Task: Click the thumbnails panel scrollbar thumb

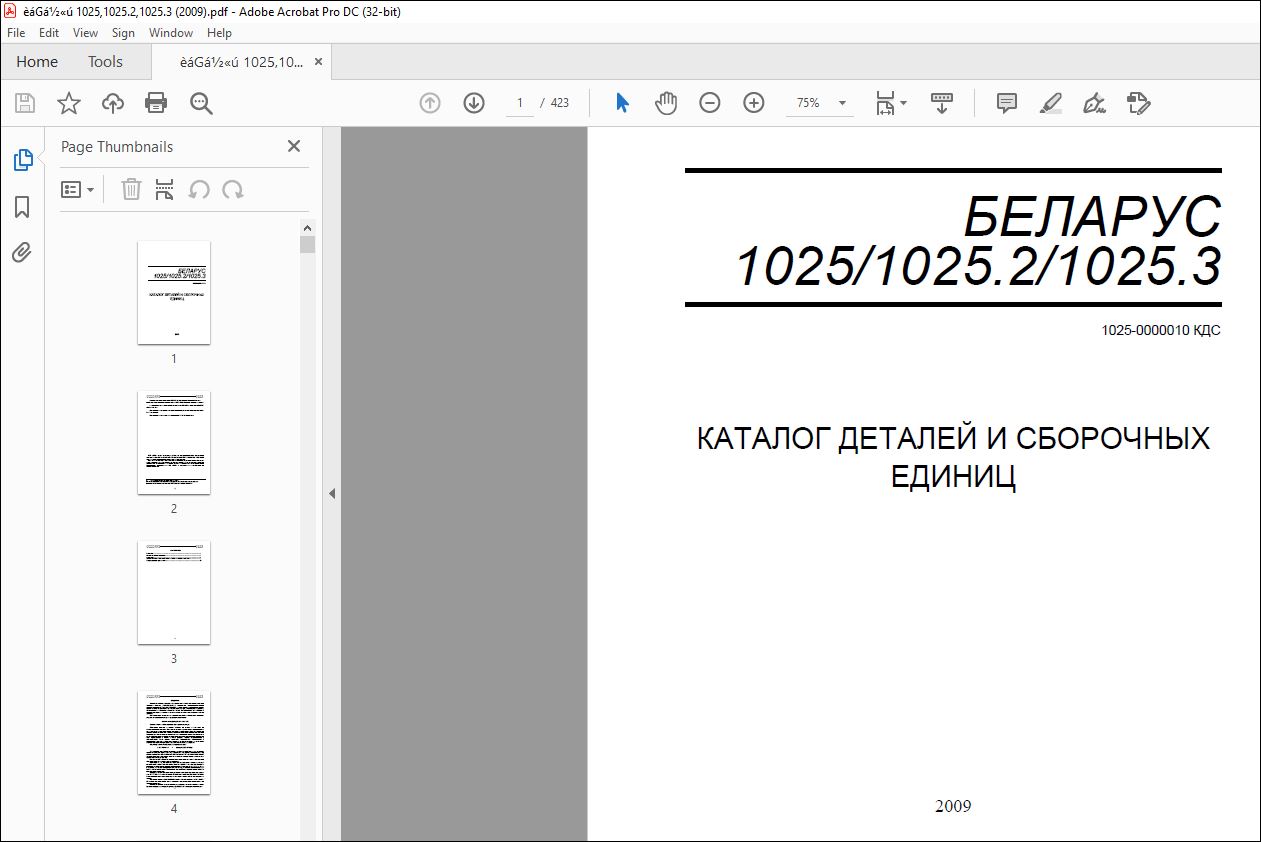Action: click(x=307, y=244)
